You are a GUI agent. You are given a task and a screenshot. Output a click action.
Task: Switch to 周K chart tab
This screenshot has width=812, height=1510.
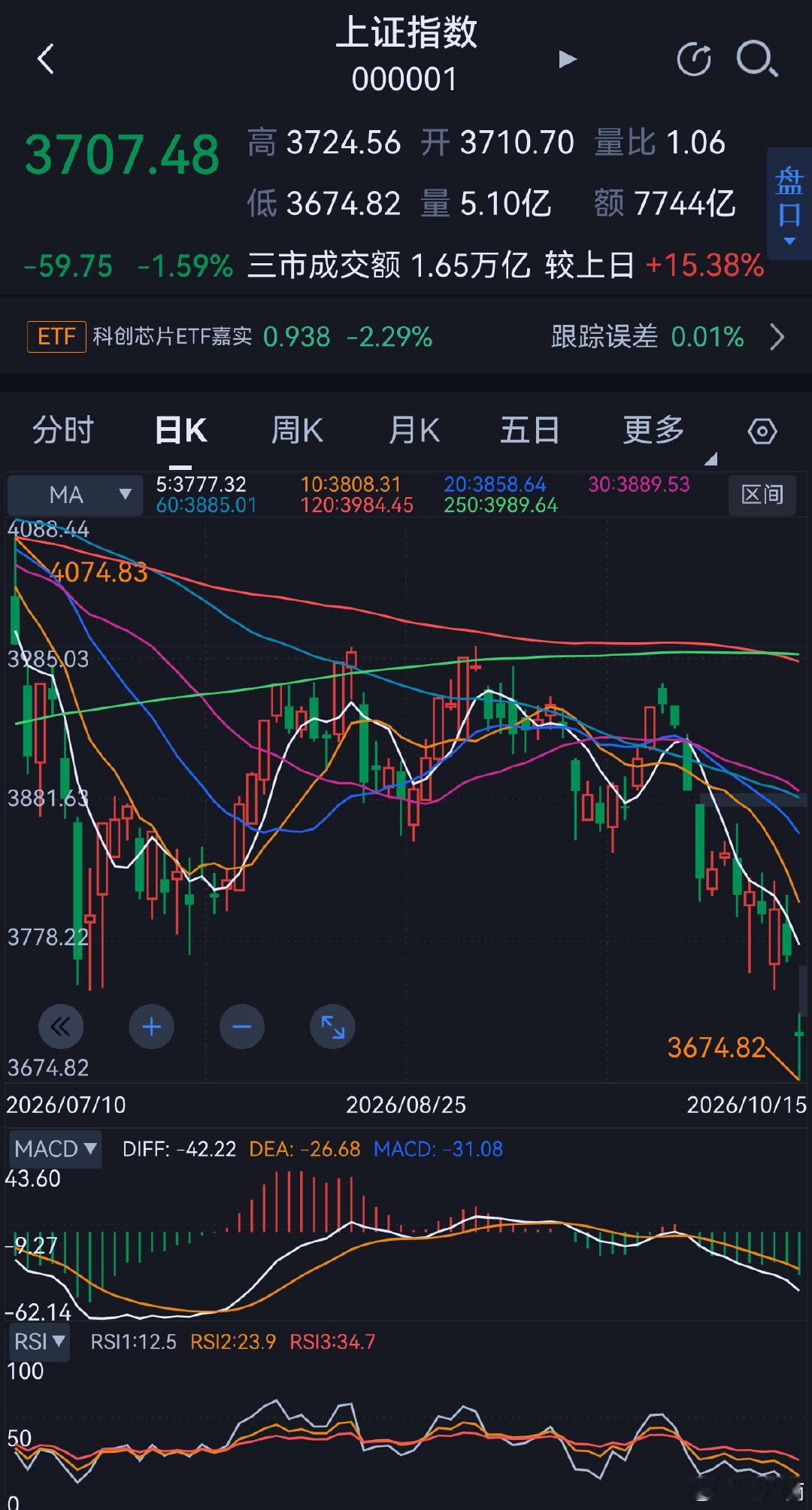[x=297, y=431]
